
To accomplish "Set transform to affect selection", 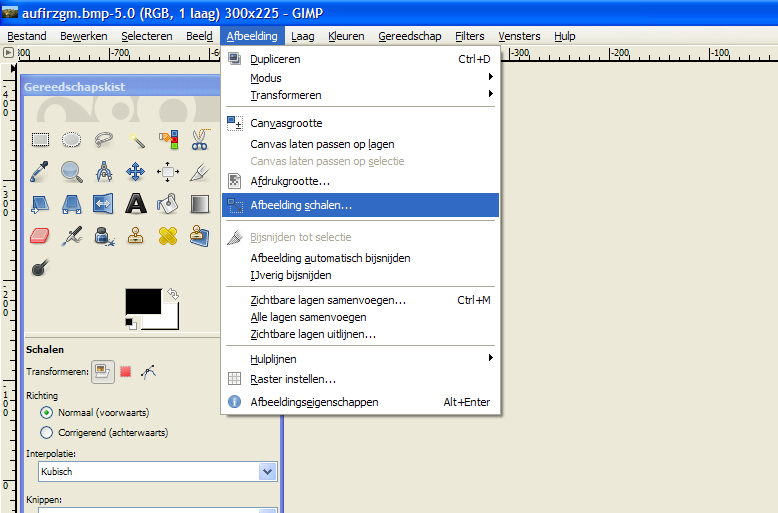I will (126, 372).
